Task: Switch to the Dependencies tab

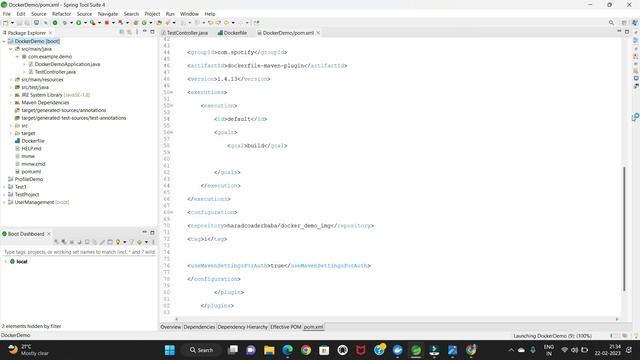Action: tap(199, 327)
